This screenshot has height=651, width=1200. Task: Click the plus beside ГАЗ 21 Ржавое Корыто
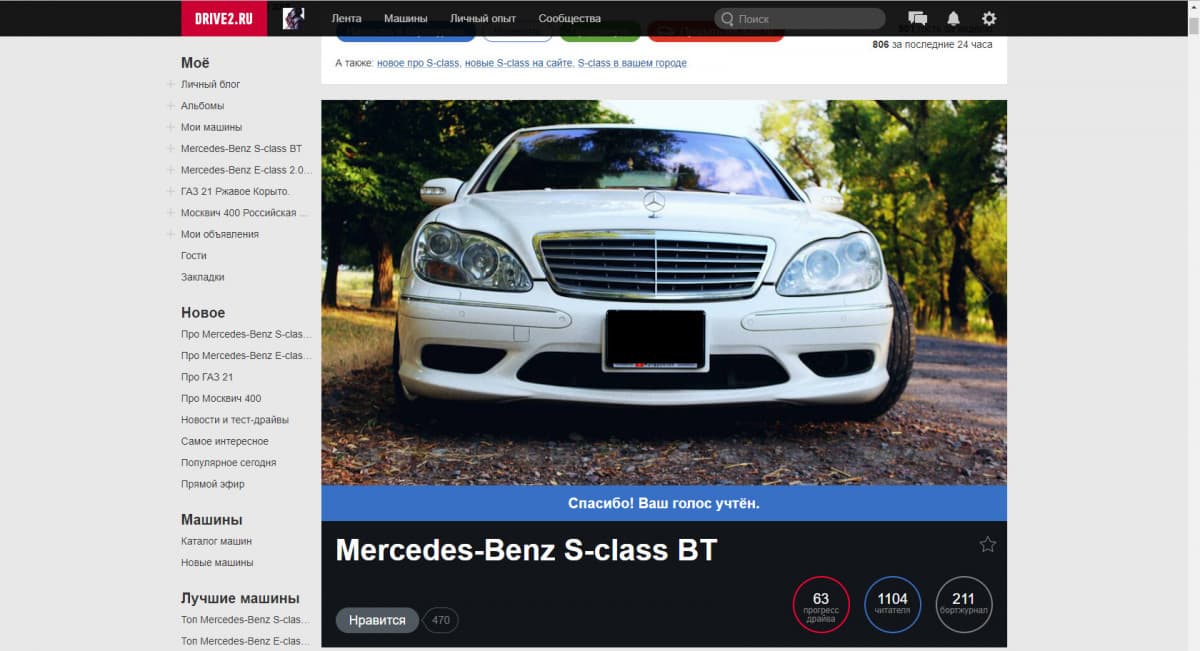(171, 191)
